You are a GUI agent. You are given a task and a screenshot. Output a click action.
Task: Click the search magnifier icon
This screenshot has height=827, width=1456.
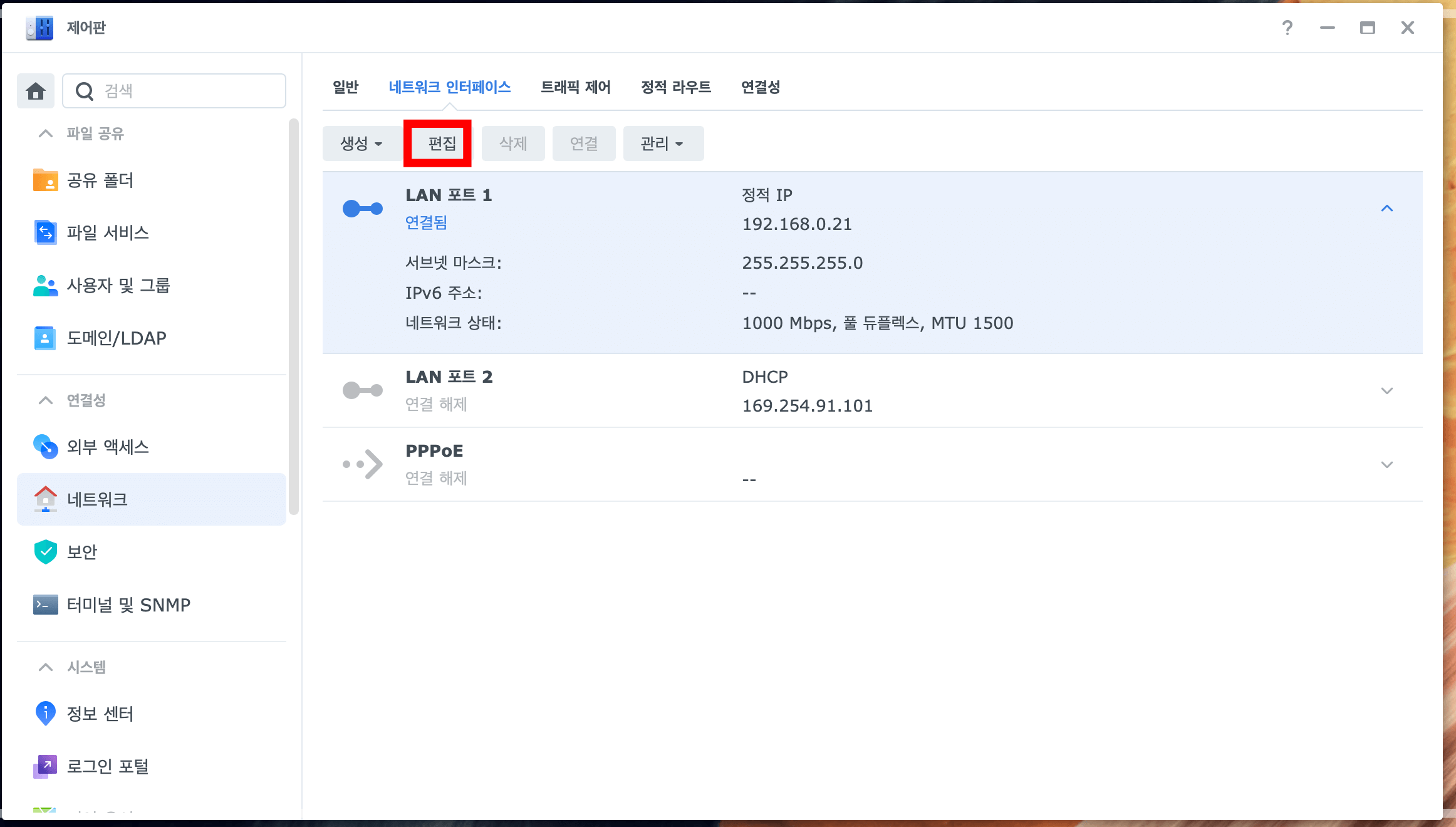coord(85,91)
